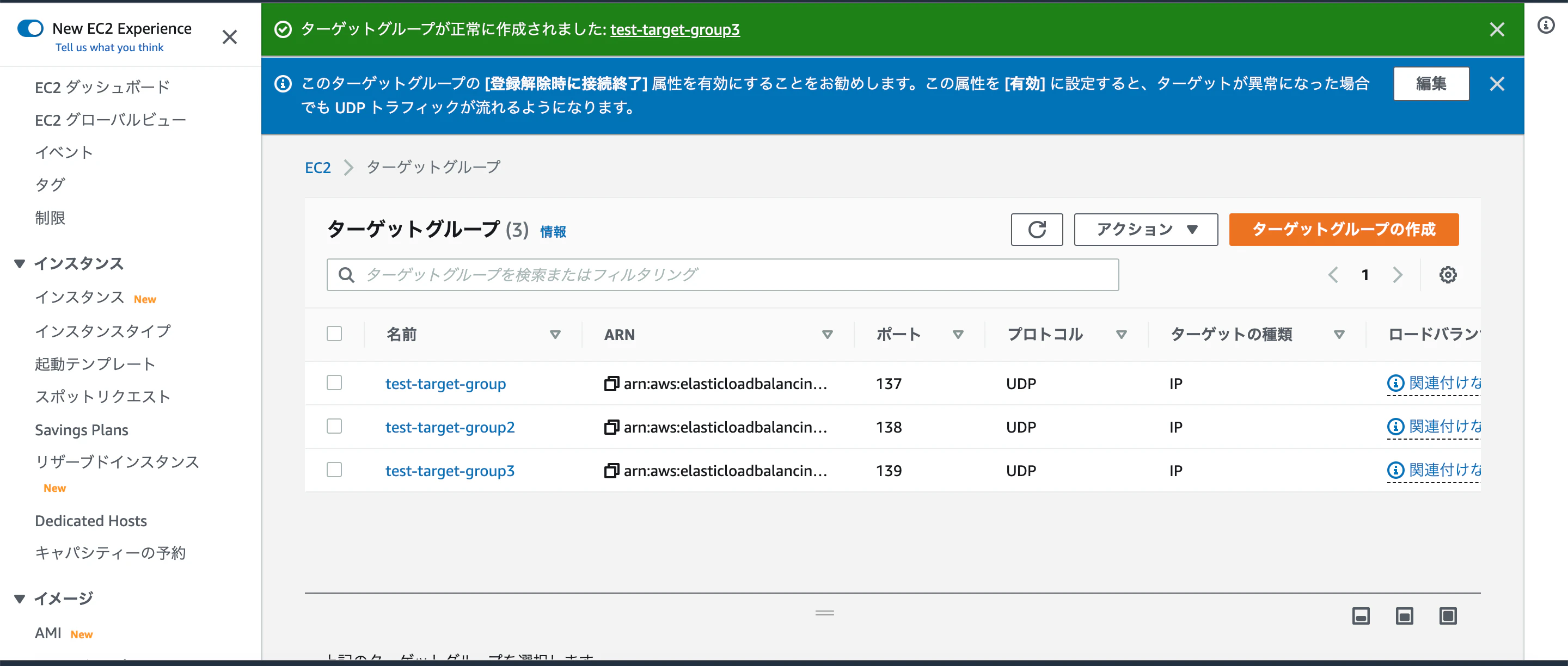Open the アクション dropdown

tap(1145, 229)
